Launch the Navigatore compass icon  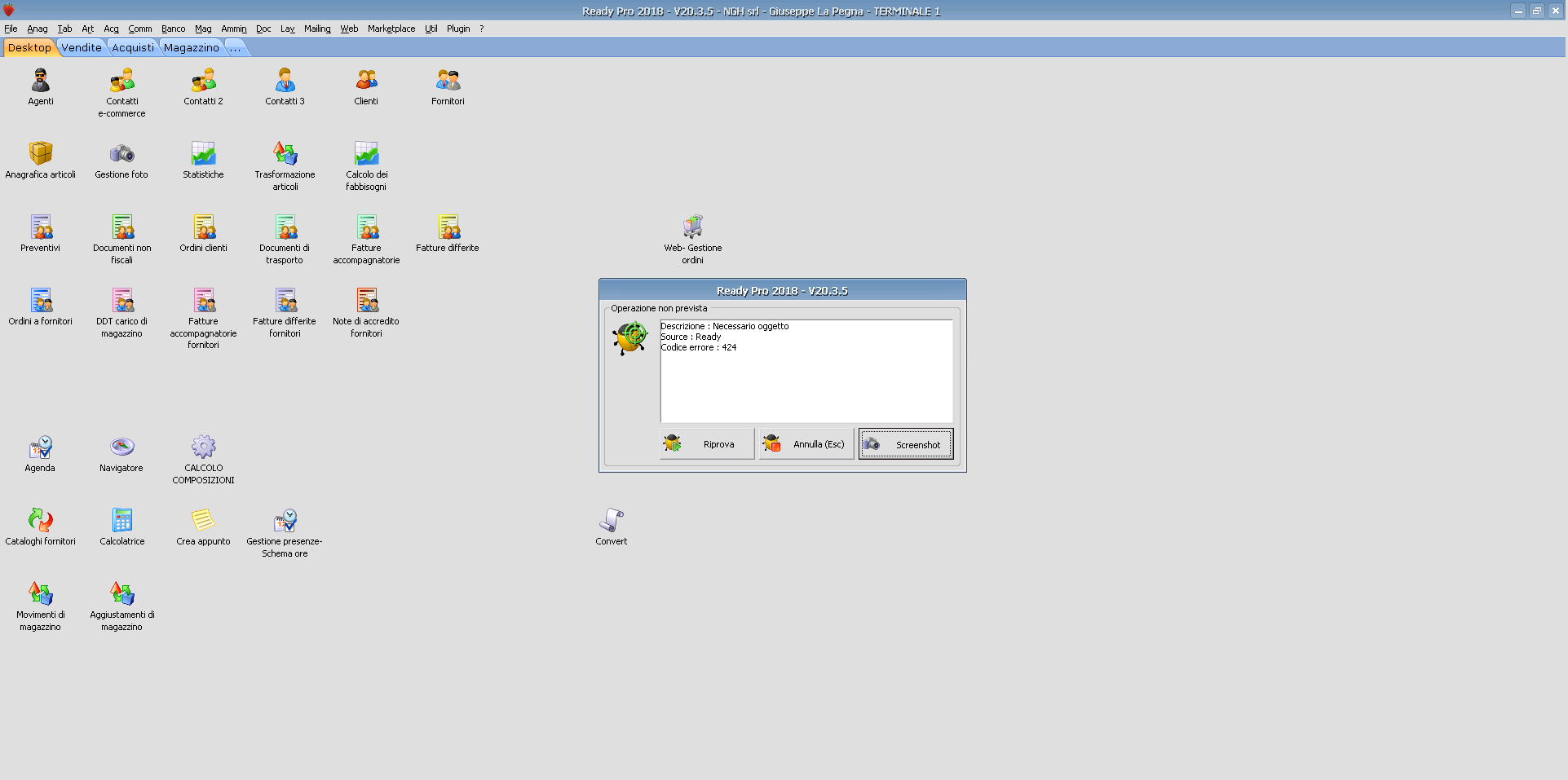[x=122, y=447]
